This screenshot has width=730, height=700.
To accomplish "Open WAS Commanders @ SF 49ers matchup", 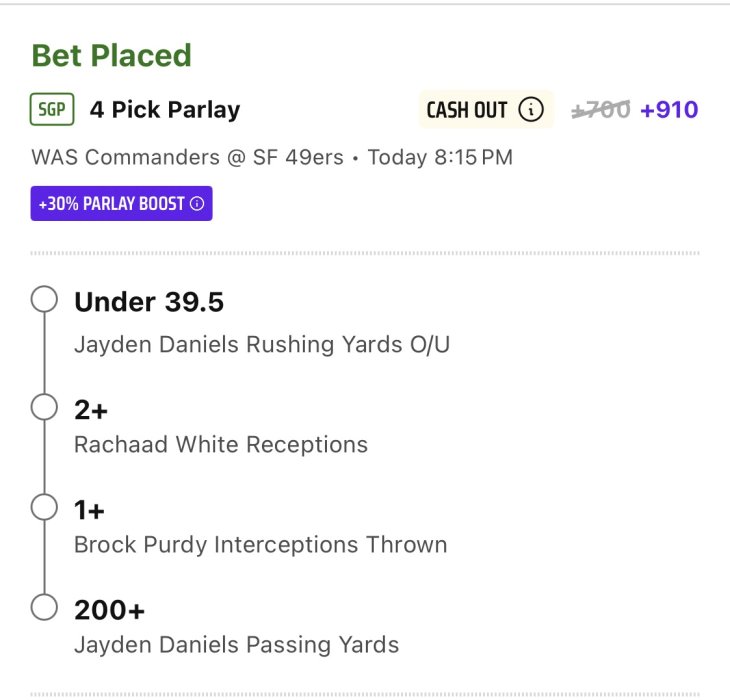I will [187, 157].
